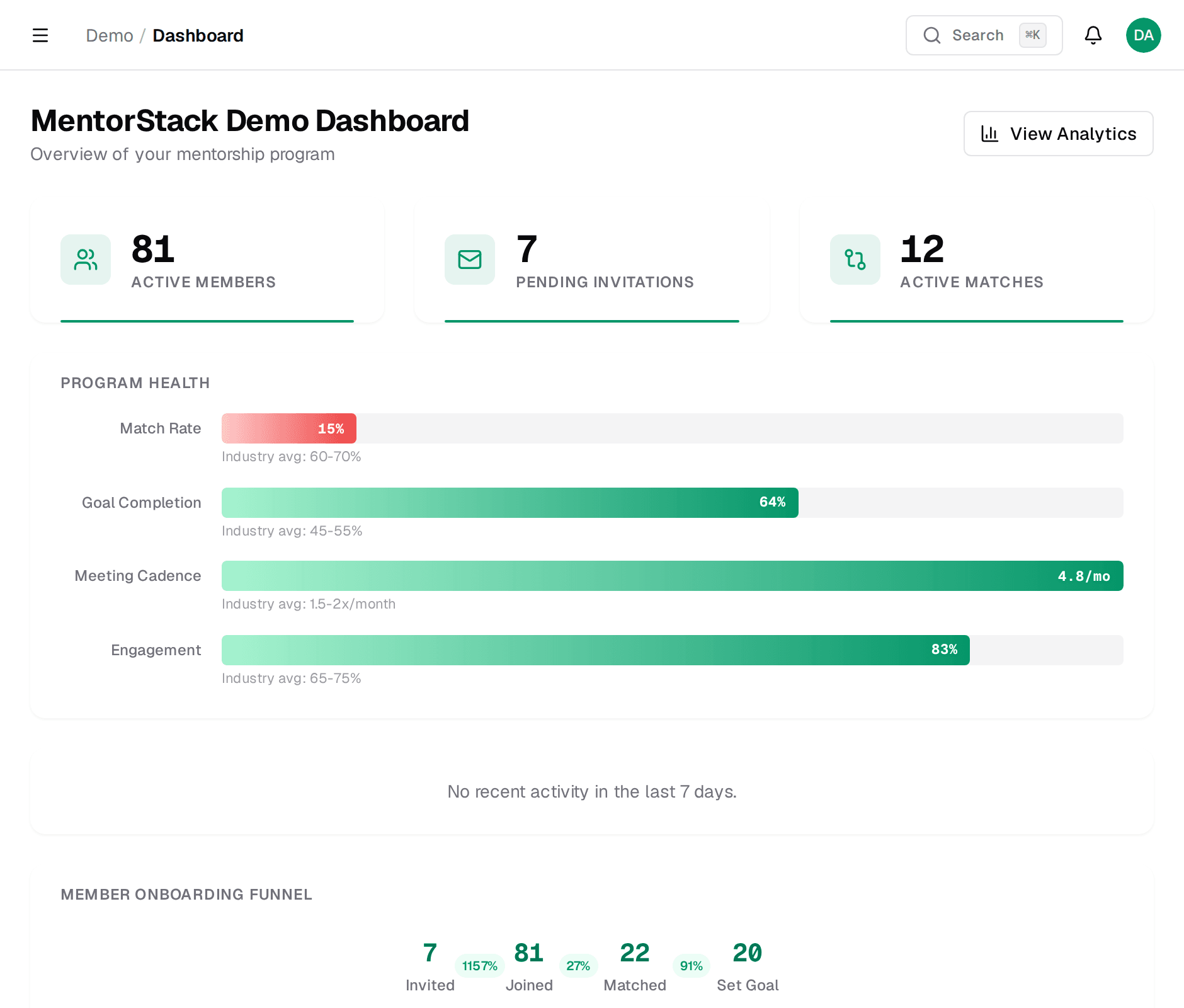Click the ACTIVE MATCHES label

pos(972,282)
